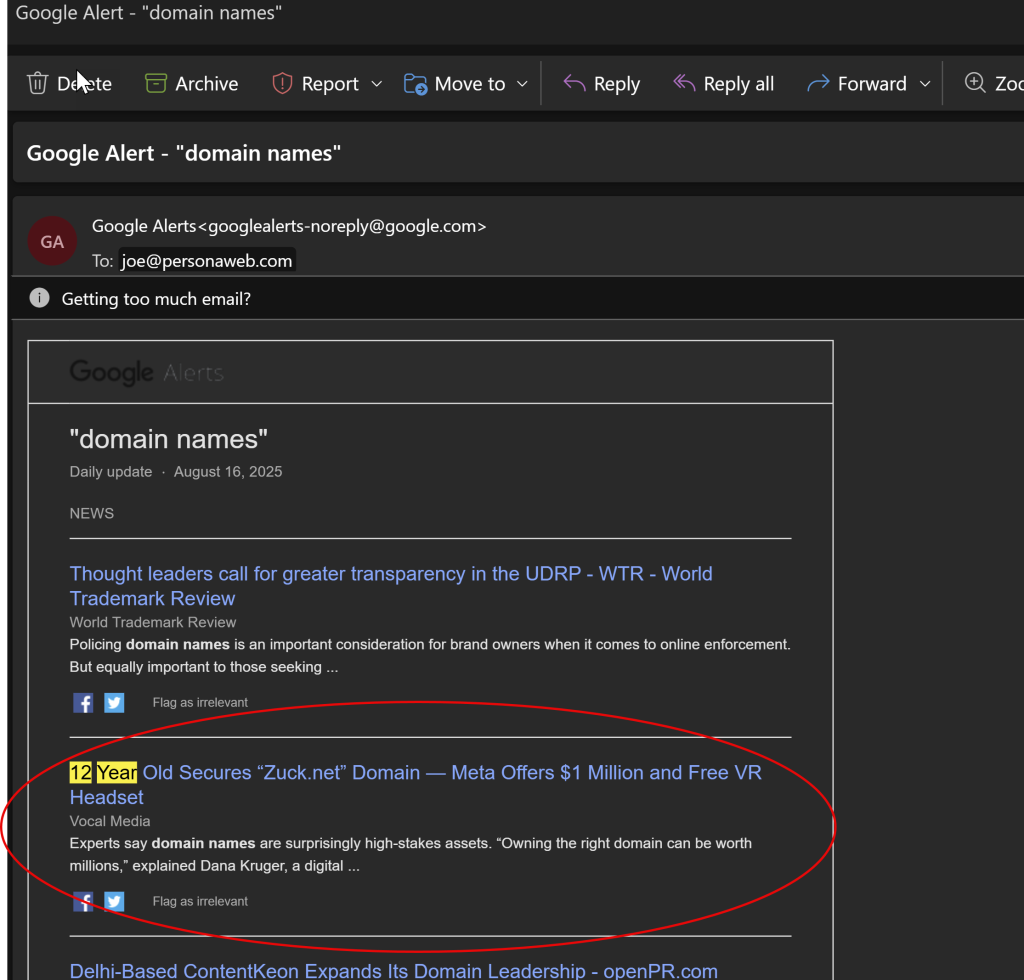Click the Move to folder icon
This screenshot has height=980, width=1024.
coord(415,84)
